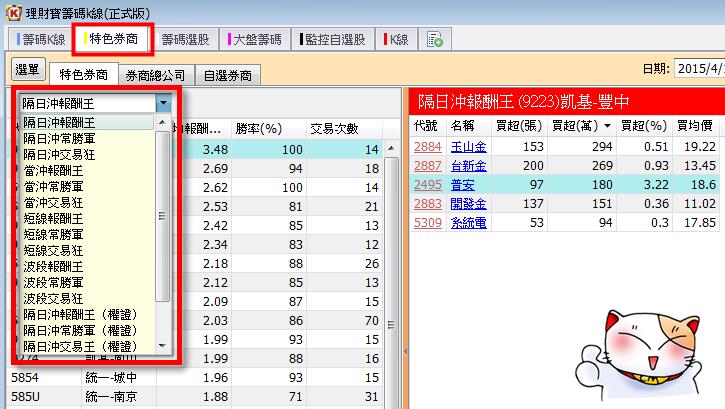Select 隔日沖常勝軍（權證） option
725x409 pixels.
point(80,329)
